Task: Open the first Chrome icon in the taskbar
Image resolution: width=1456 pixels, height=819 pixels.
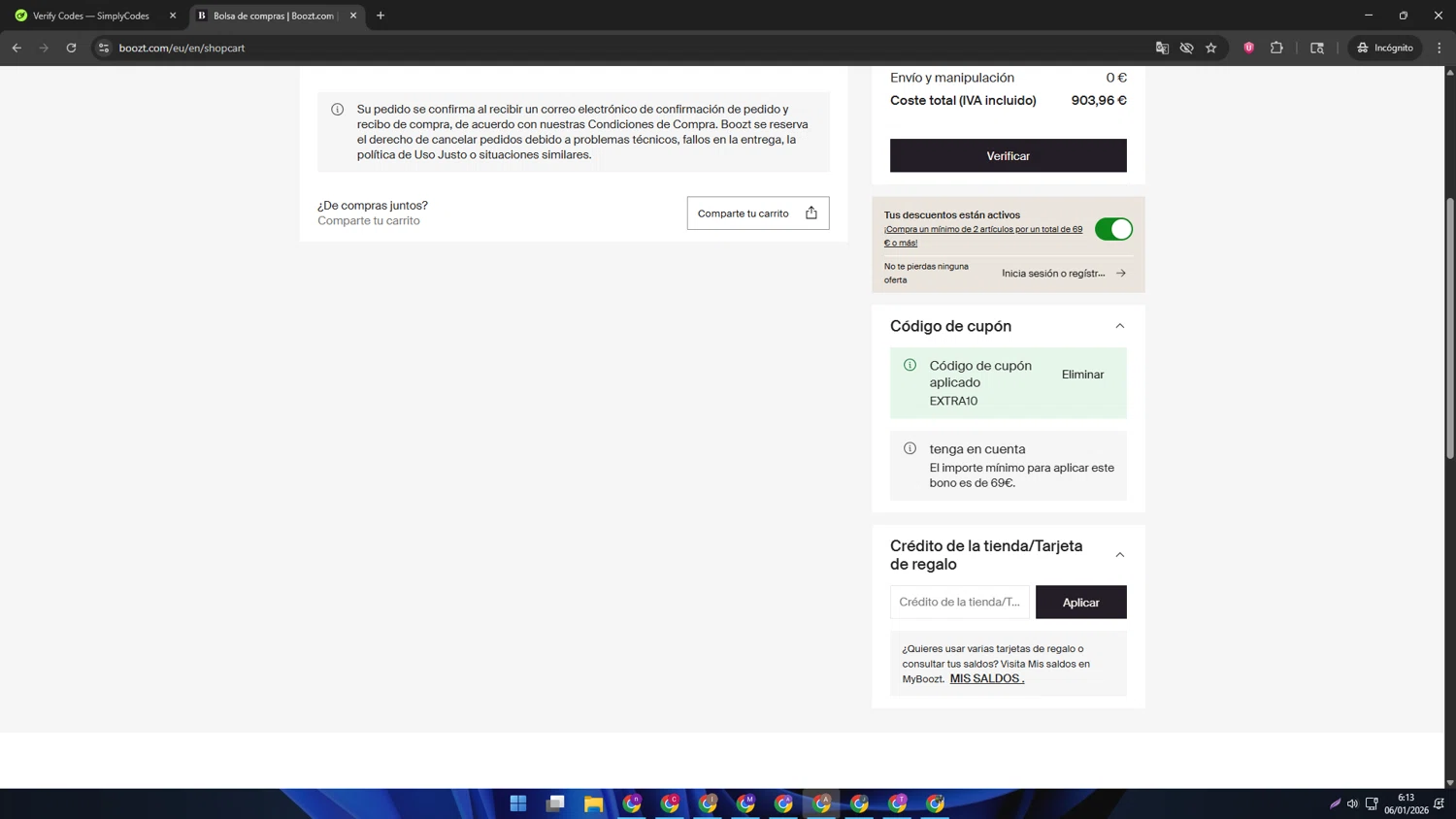Action: click(632, 803)
